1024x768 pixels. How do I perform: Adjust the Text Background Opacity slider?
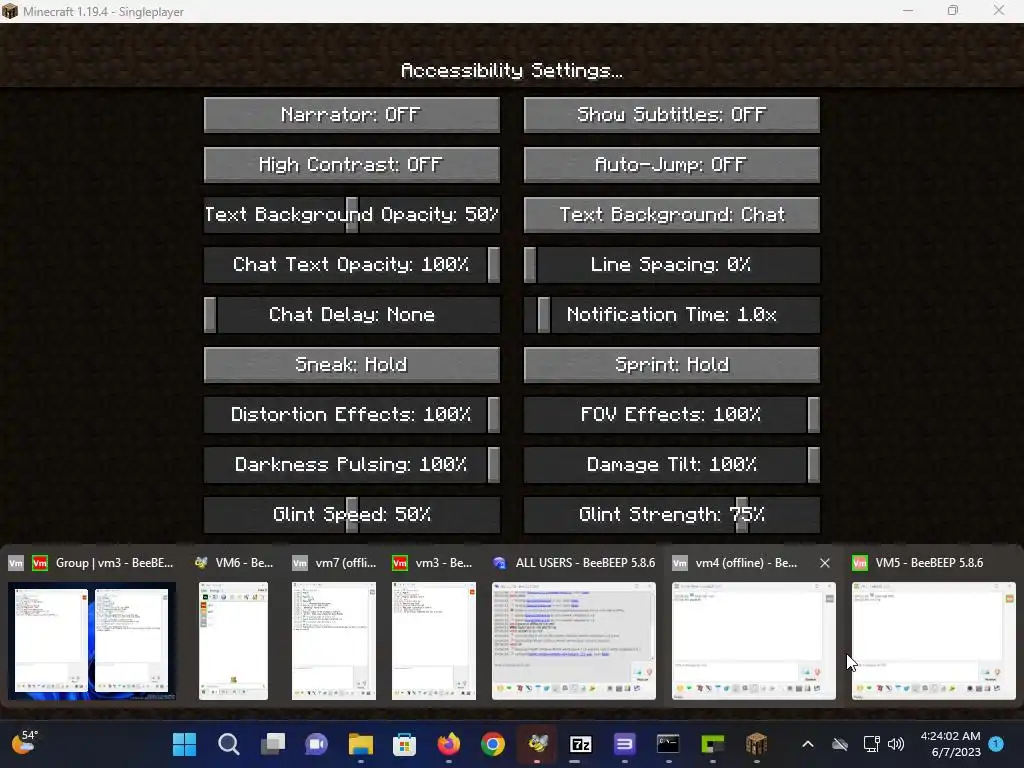pyautogui.click(x=351, y=215)
